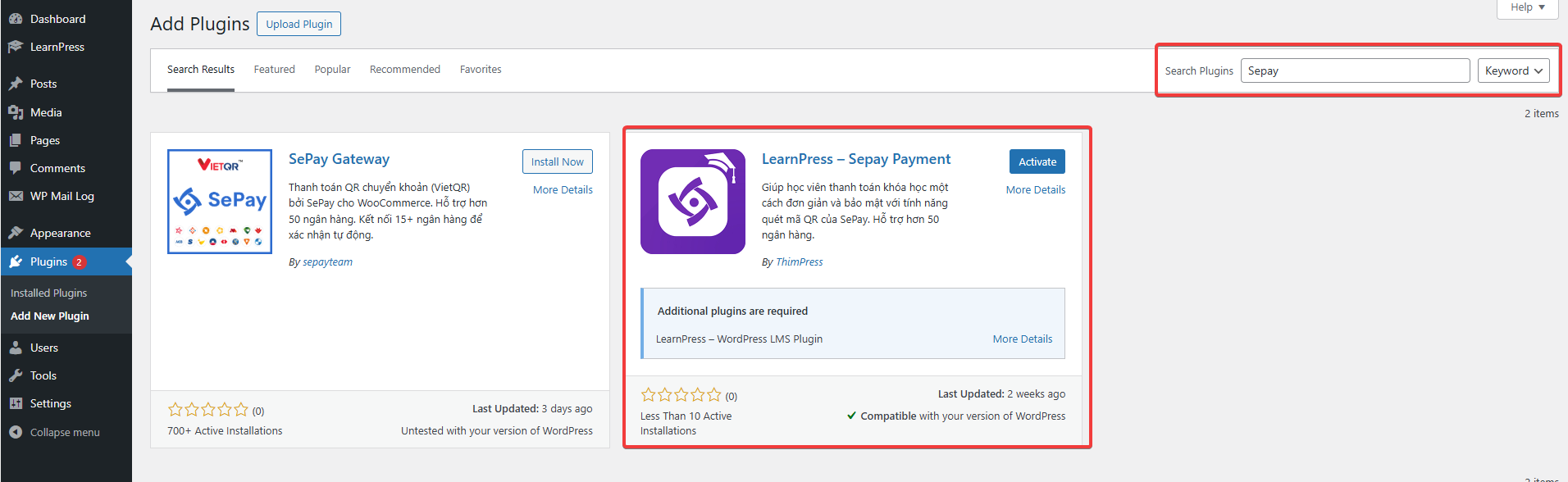Open the Comments menu label
The height and width of the screenshot is (482, 1568).
click(x=57, y=168)
